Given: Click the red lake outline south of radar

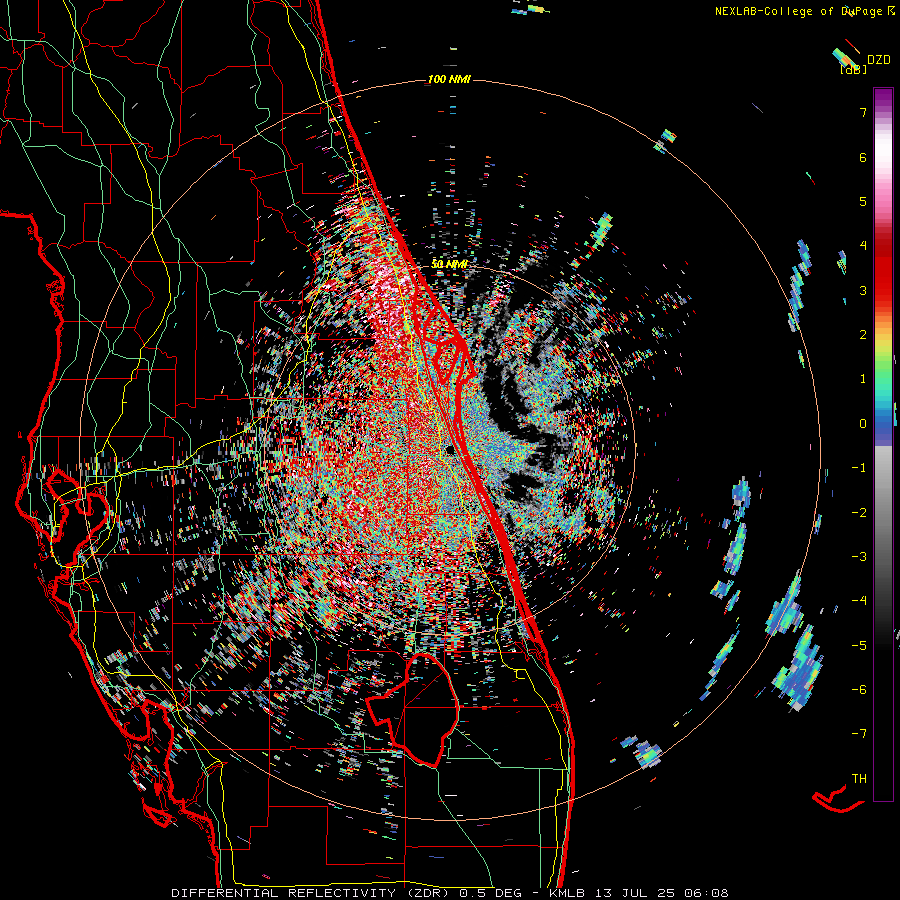Looking at the screenshot, I should pyautogui.click(x=412, y=709).
